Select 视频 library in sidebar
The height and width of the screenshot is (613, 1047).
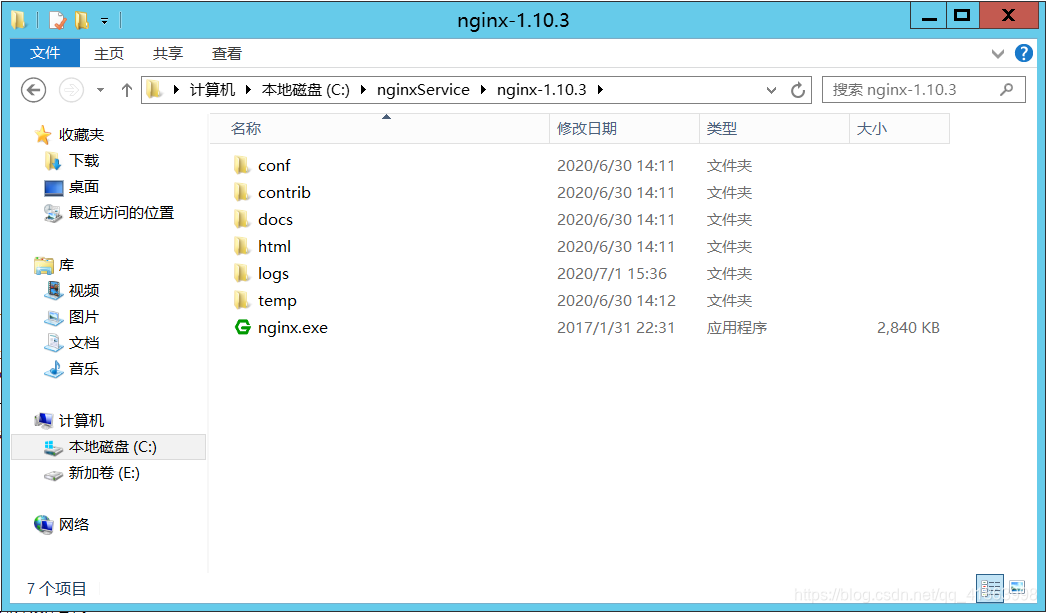click(83, 290)
